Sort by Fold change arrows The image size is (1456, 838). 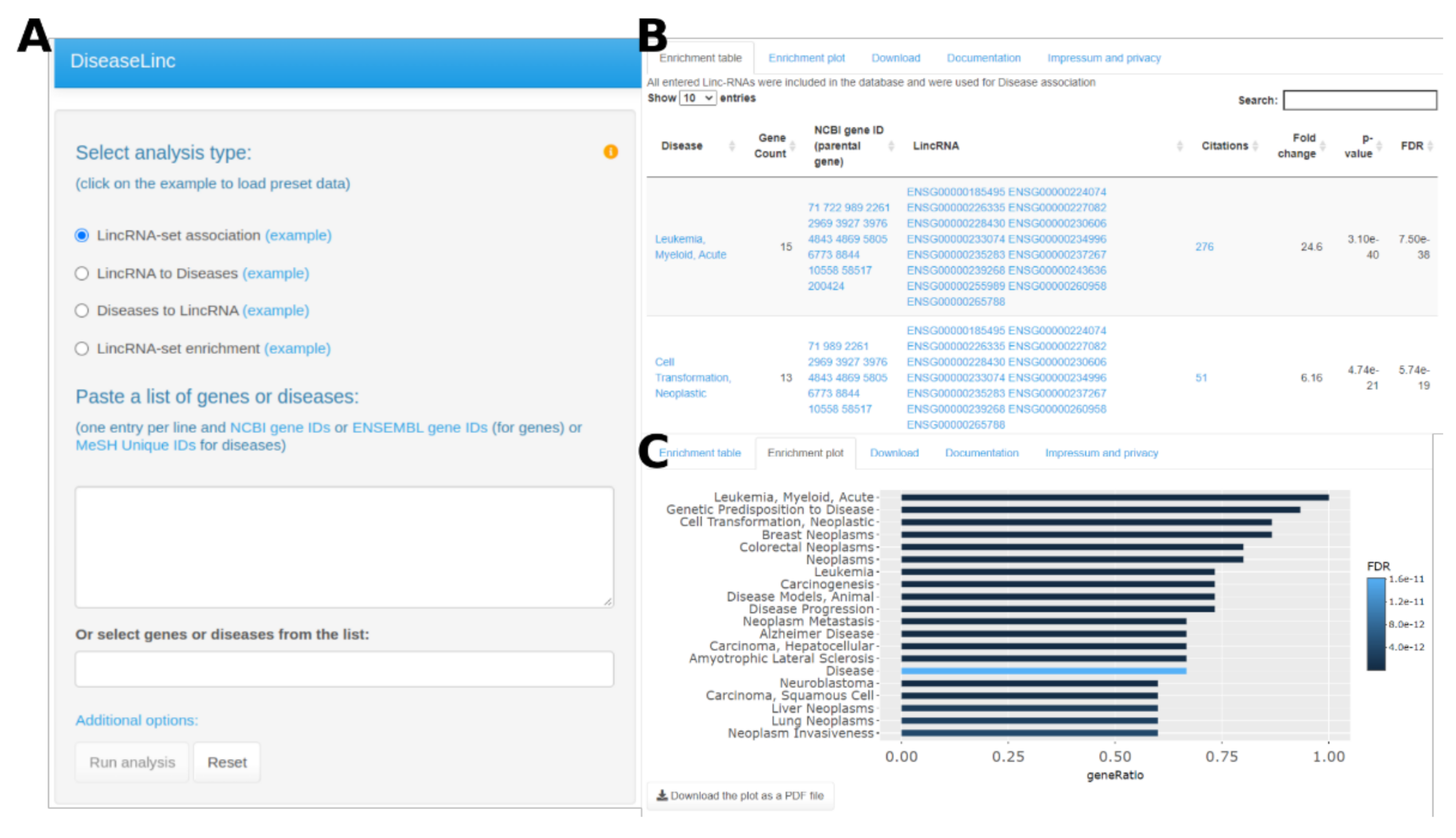(x=1322, y=146)
